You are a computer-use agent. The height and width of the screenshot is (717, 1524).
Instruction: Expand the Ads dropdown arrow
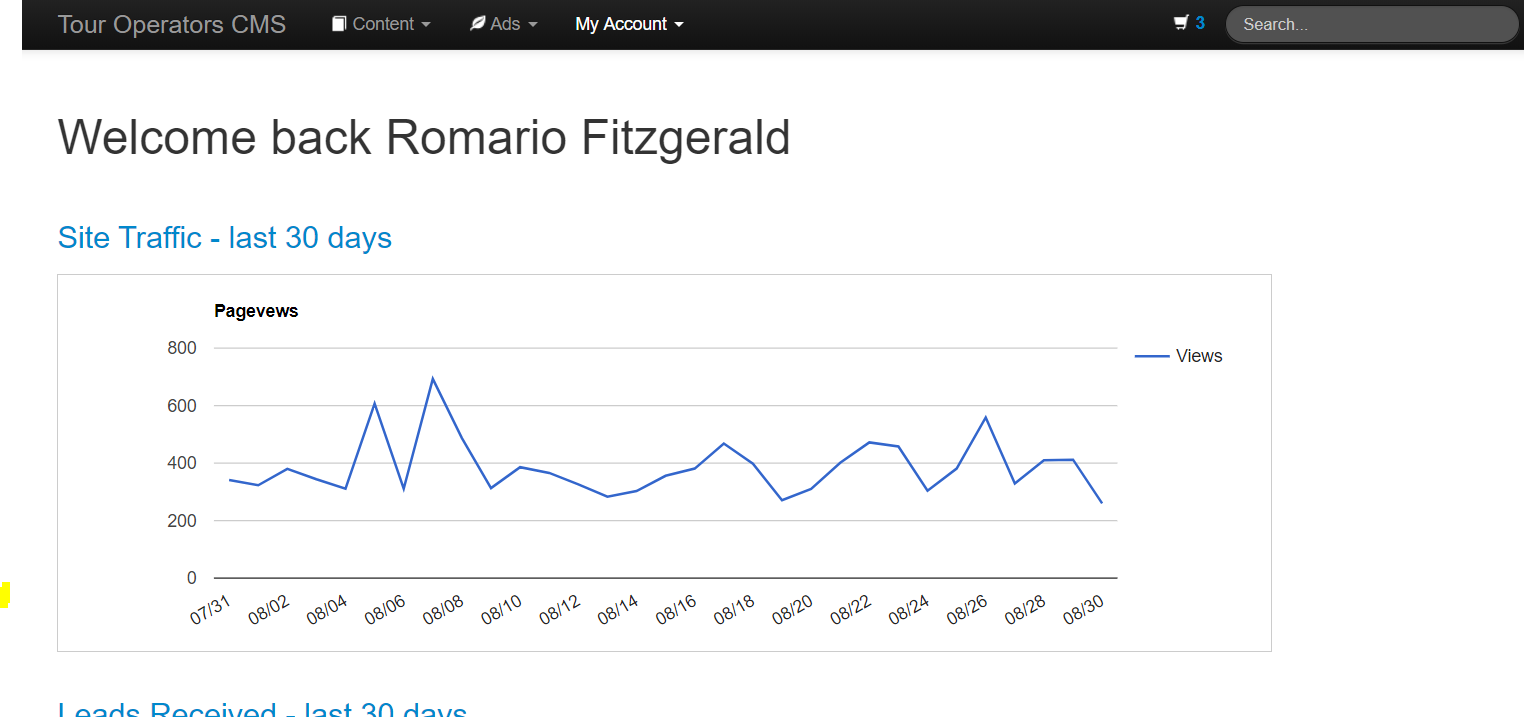click(532, 25)
